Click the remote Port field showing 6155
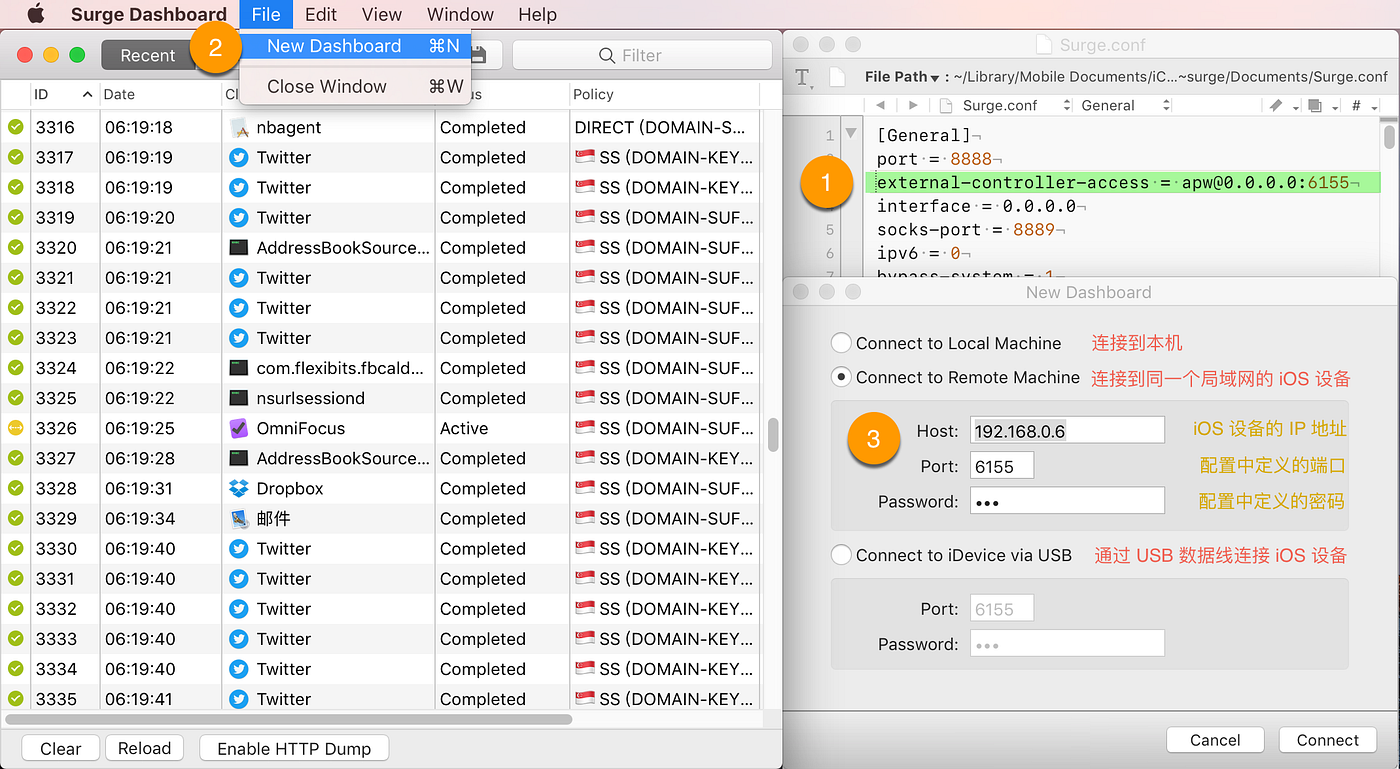This screenshot has height=769, width=1400. pyautogui.click(x=1002, y=466)
